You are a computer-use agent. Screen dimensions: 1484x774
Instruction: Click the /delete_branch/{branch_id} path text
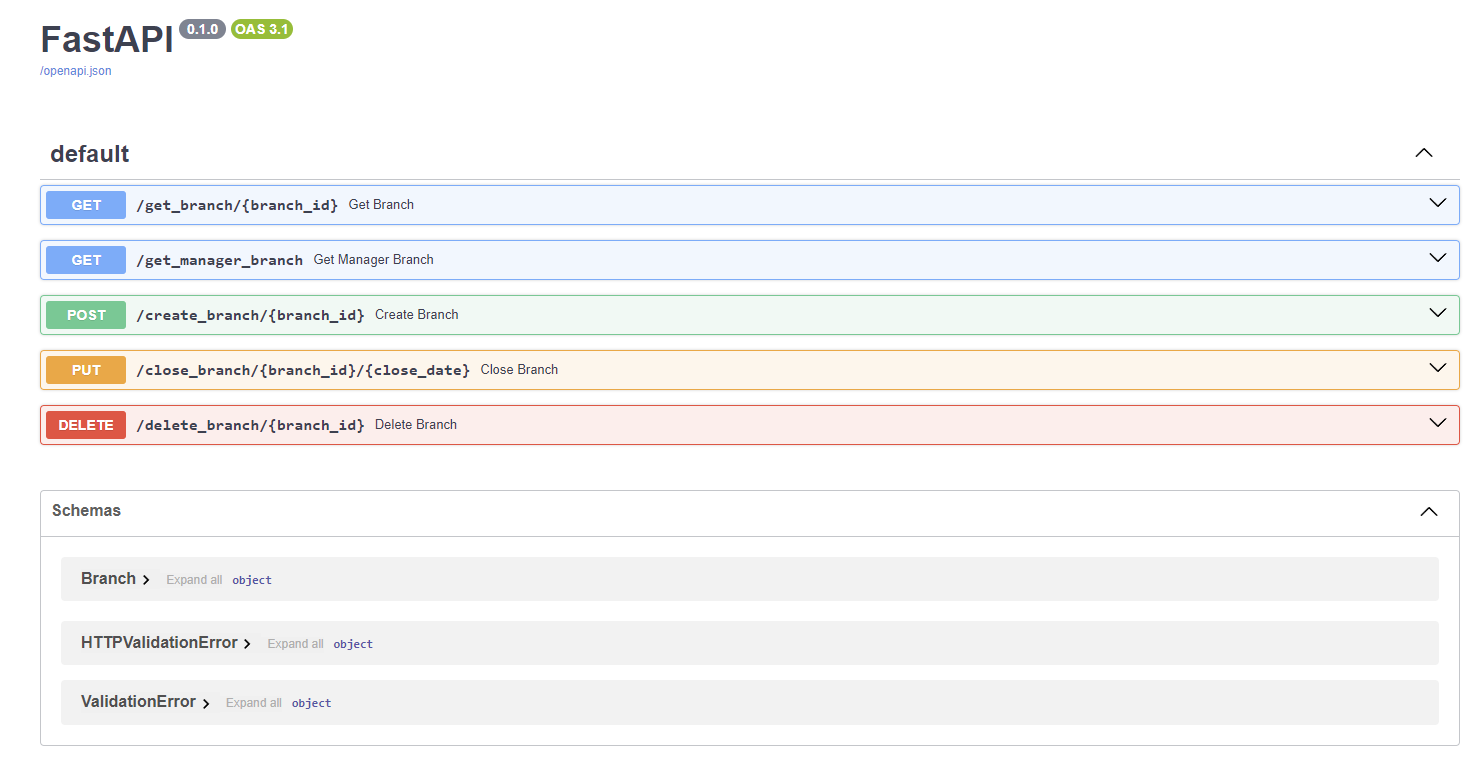(x=251, y=425)
